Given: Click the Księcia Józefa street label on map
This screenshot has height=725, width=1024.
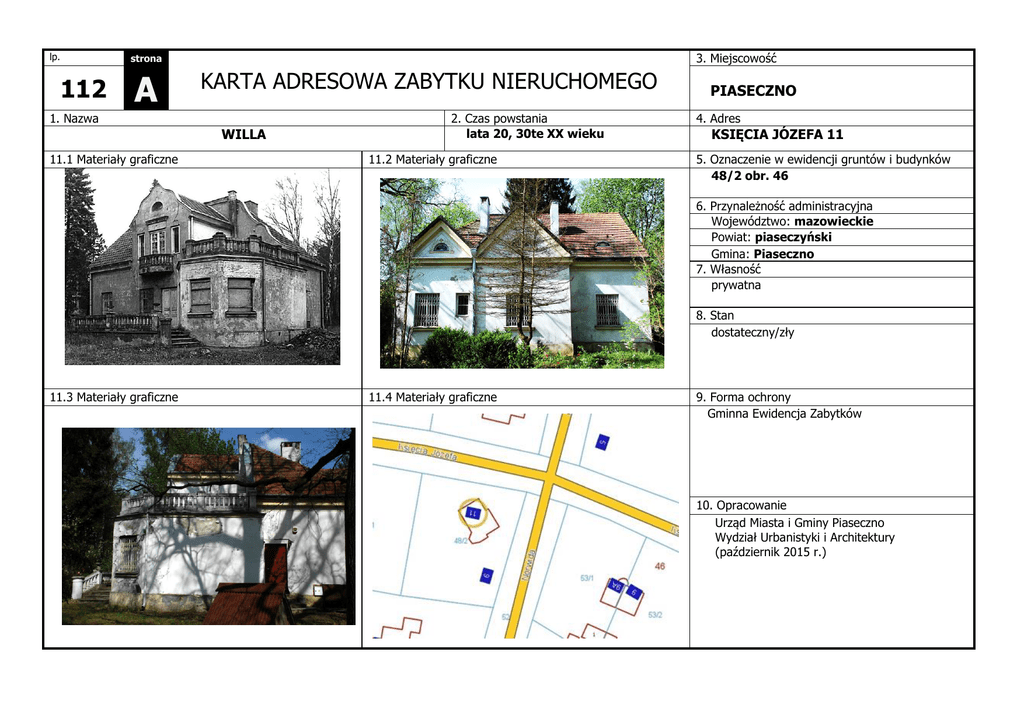Looking at the screenshot, I should click(x=427, y=452).
